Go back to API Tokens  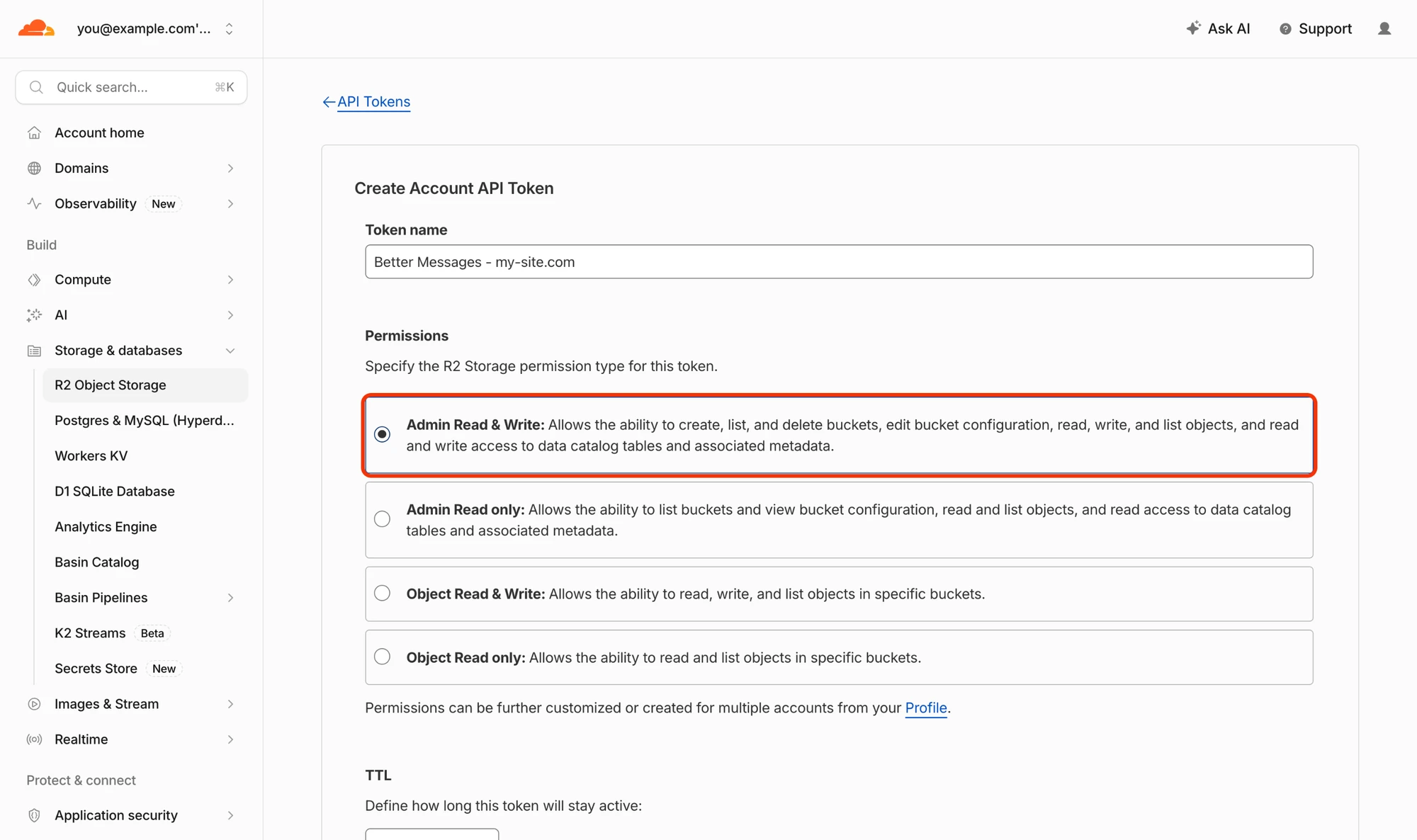coord(373,102)
